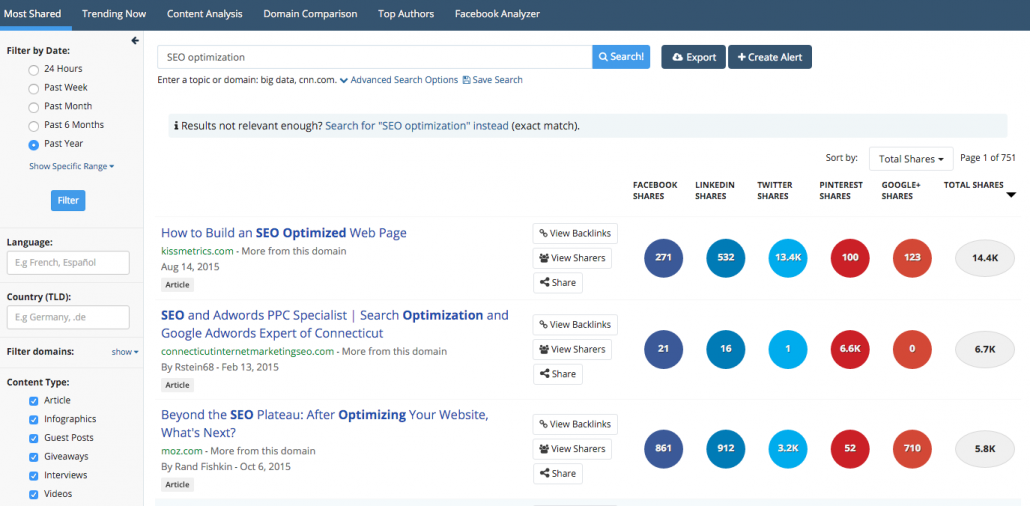Click the Twitter shares circle showing 1

788,349
